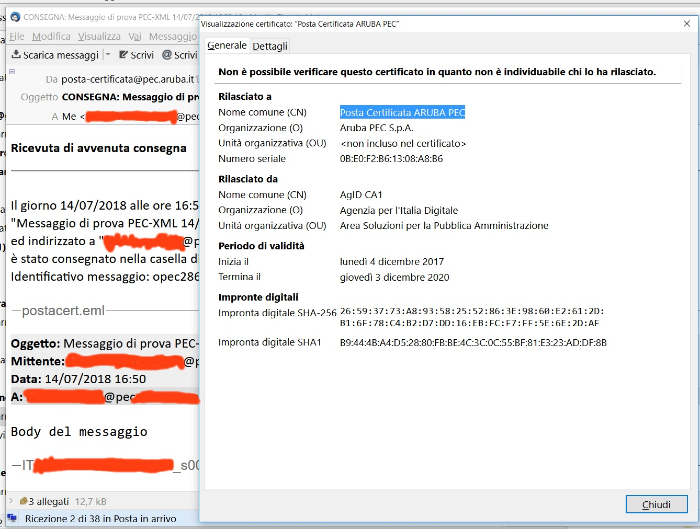Click the Data: 14/07/2018 16:50 line
Image resolution: width=700 pixels, height=529 pixels.
(78, 379)
